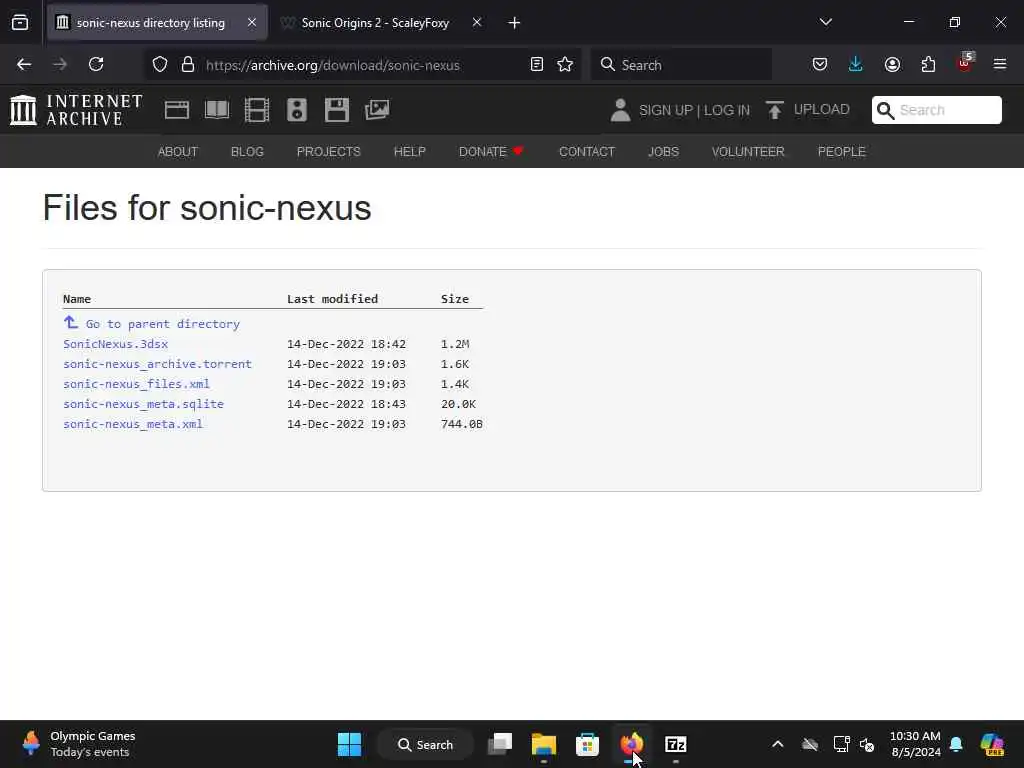Open uBlock Origin extension icon
This screenshot has height=768, width=1024.
[x=965, y=63]
